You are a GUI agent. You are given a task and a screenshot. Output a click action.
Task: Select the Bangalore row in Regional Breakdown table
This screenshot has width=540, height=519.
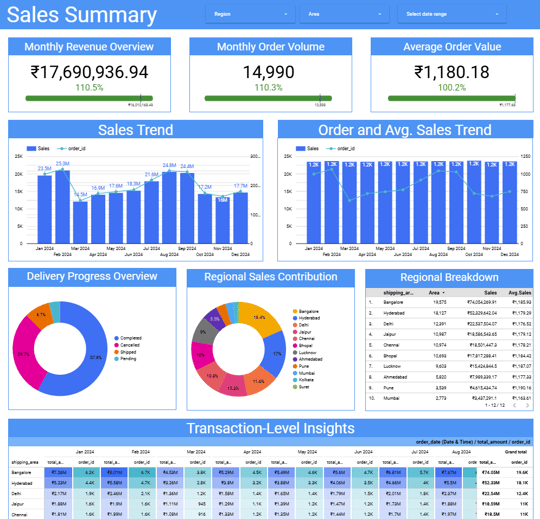click(449, 302)
